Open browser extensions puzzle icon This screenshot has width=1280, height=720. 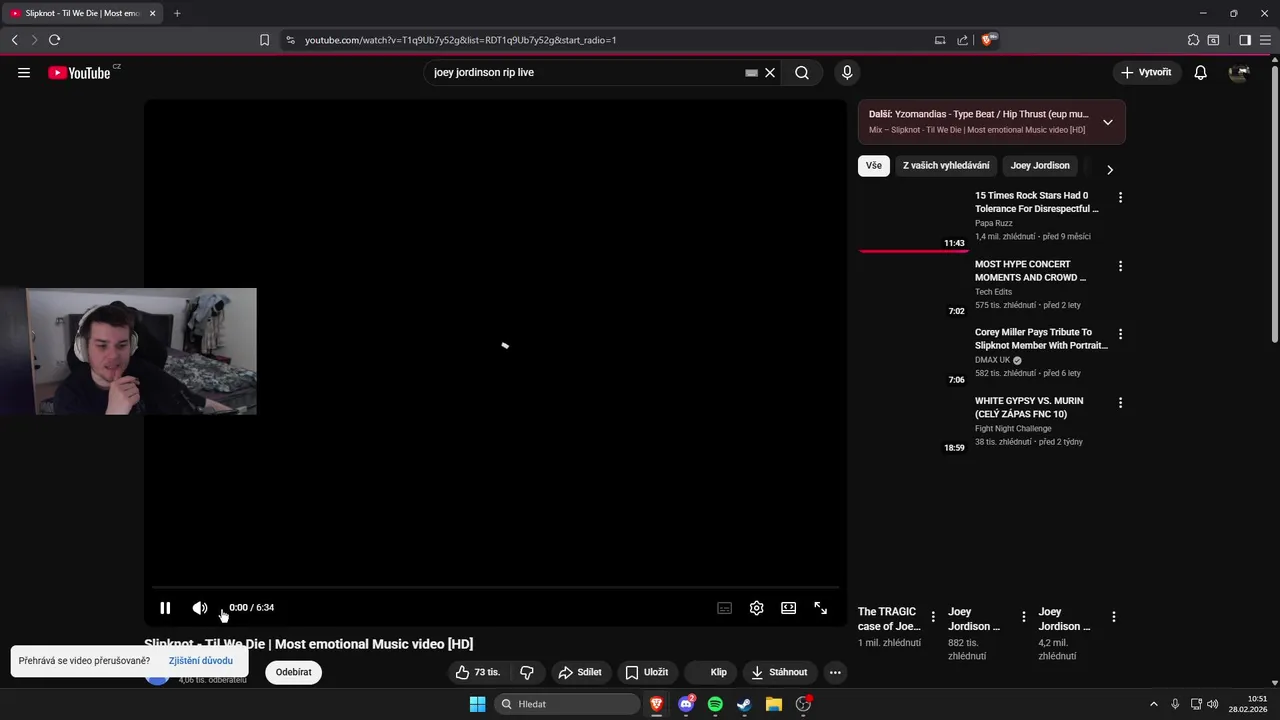coord(1193,40)
